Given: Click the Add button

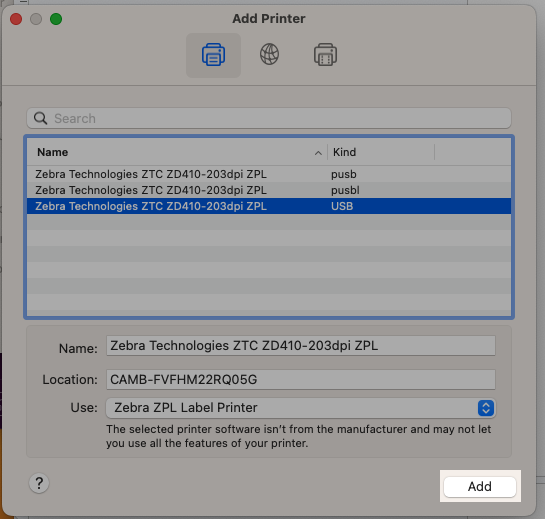Looking at the screenshot, I should [x=480, y=486].
